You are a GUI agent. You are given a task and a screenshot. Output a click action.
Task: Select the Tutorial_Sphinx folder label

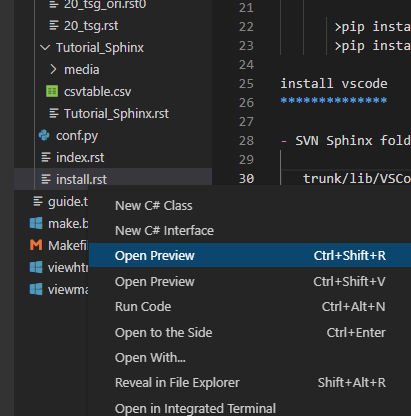click(100, 48)
